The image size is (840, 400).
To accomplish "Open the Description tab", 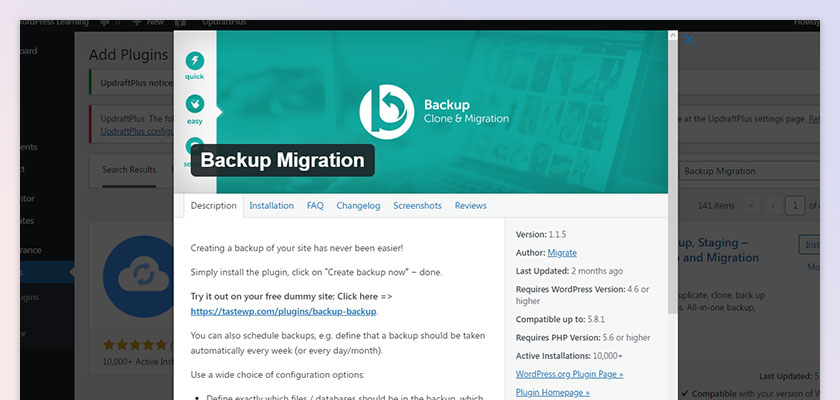I will pyautogui.click(x=213, y=206).
